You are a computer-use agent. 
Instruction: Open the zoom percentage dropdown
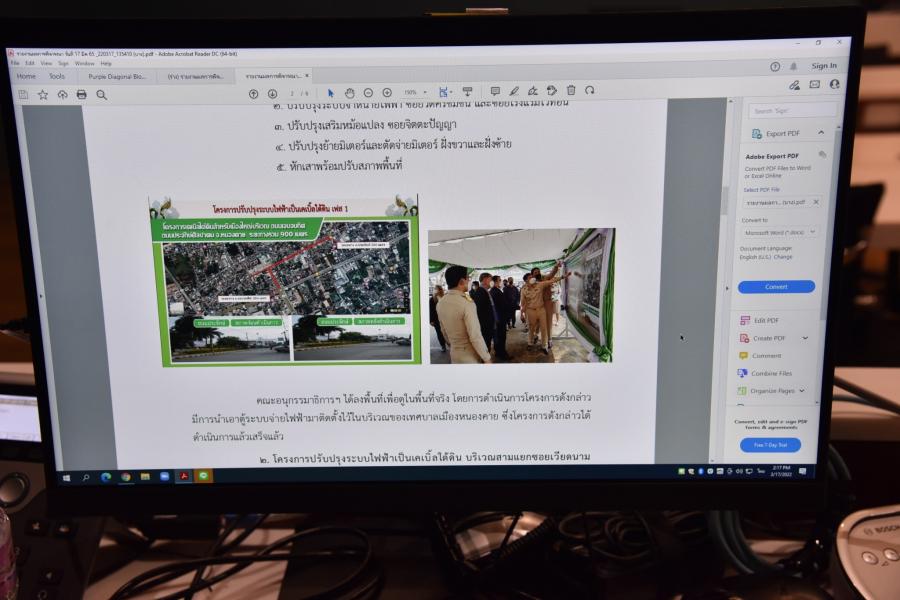416,92
